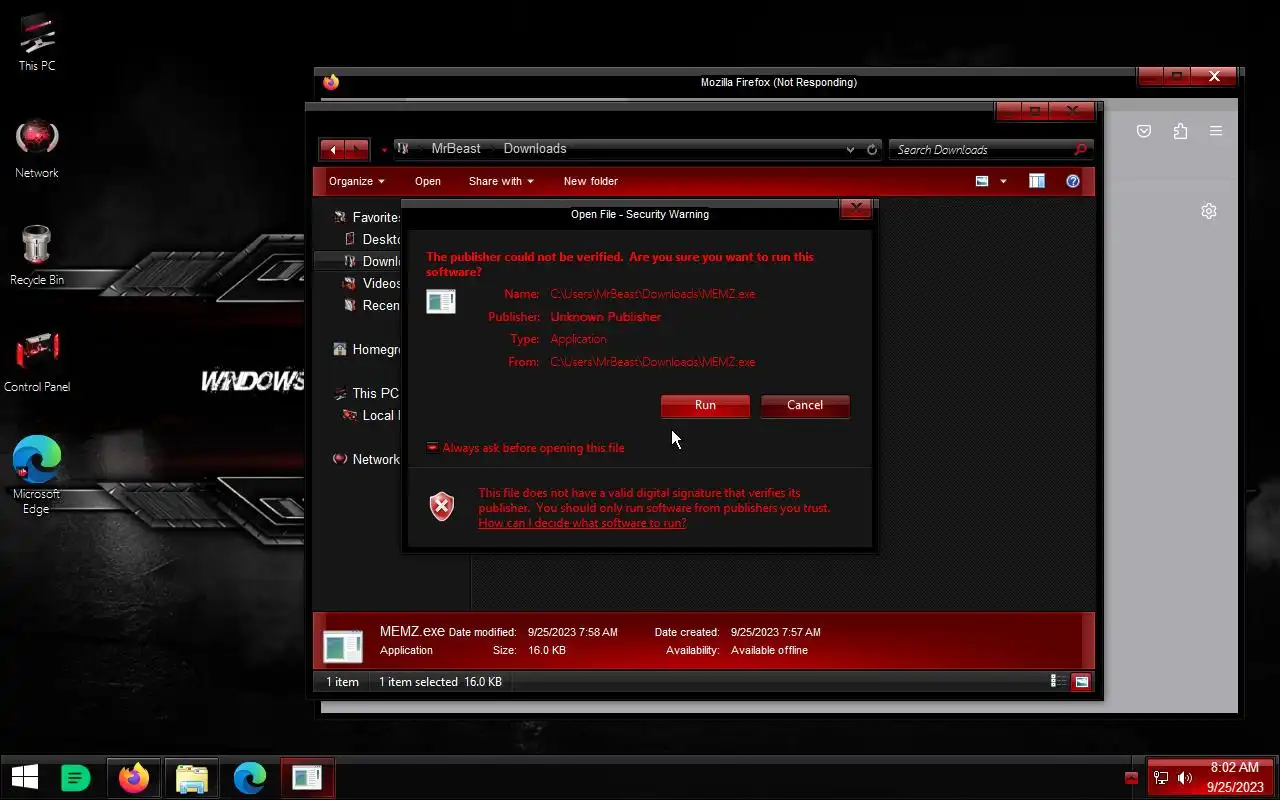1280x800 pixels.
Task: Create a New folder
Action: (x=591, y=181)
